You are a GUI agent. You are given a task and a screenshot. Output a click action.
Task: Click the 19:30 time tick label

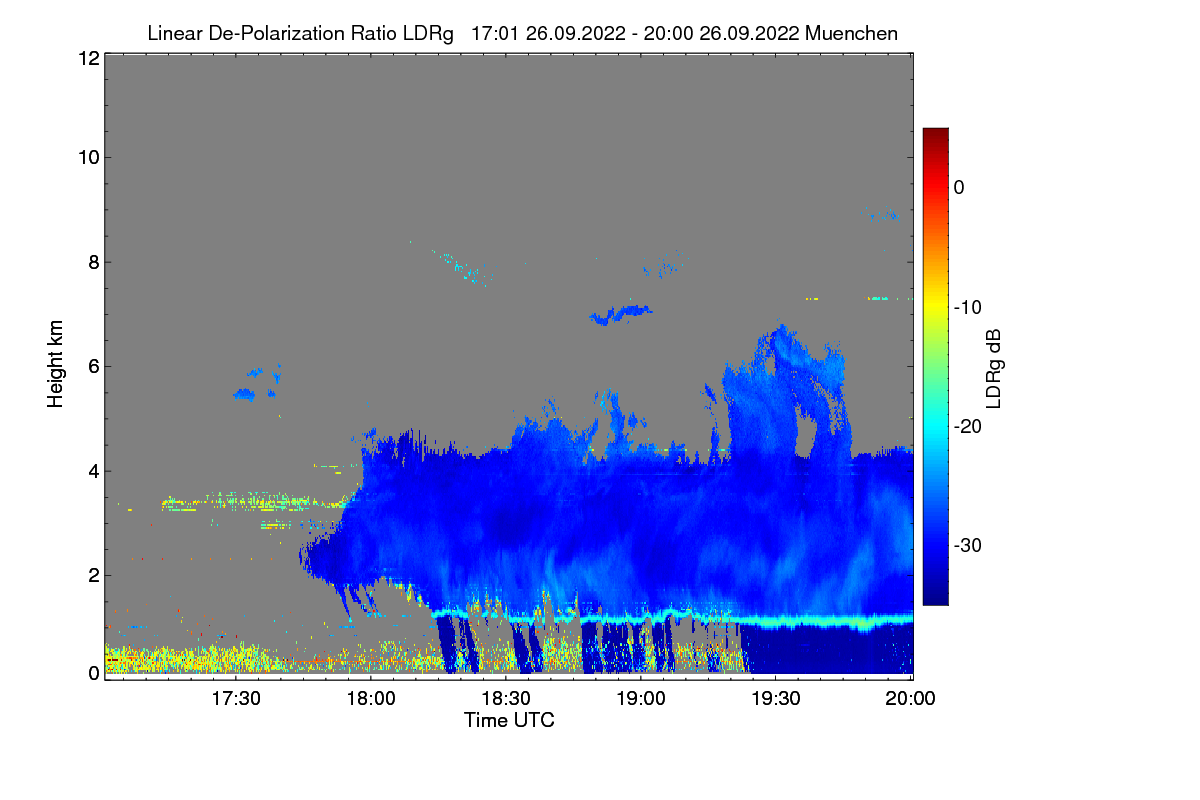click(x=776, y=700)
